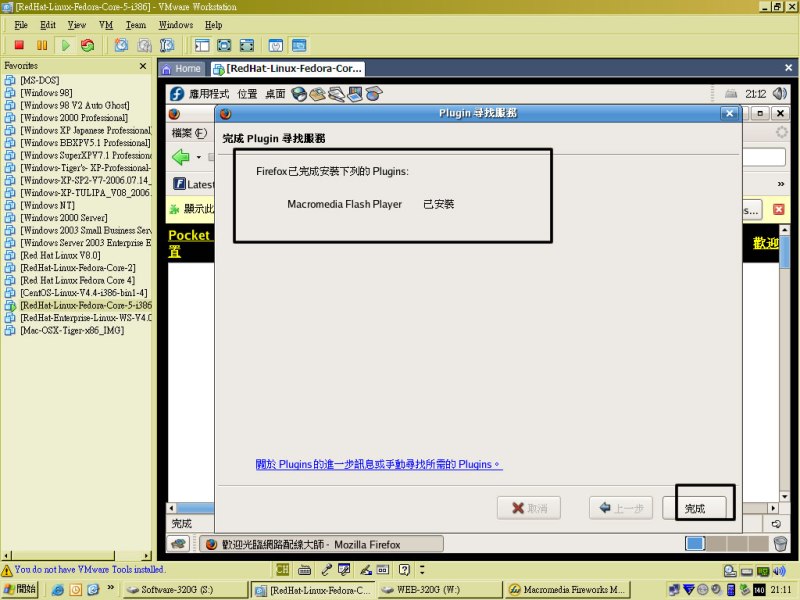Click the VMware Tools warning icon in the status bar
The image size is (800, 600).
coord(7,570)
